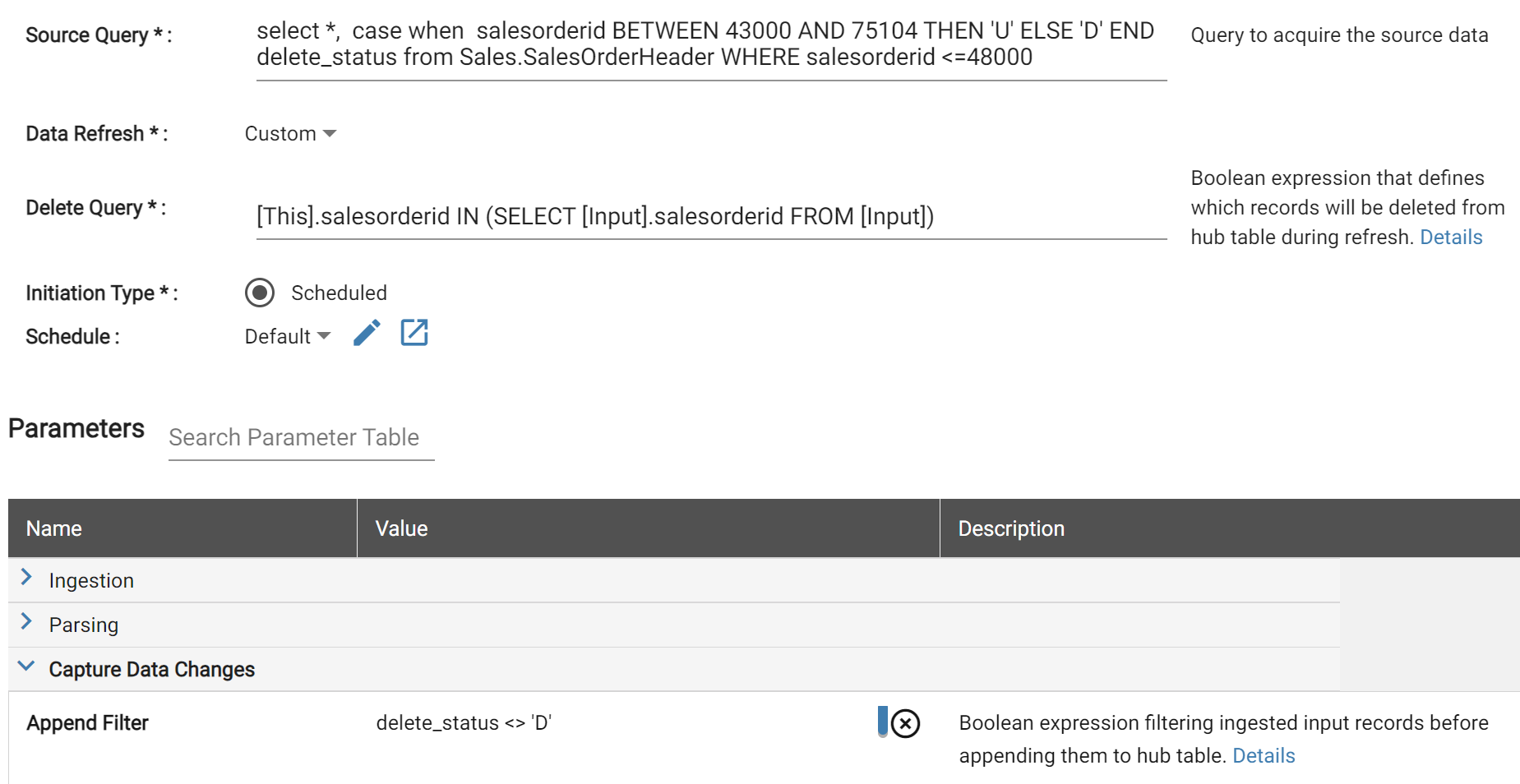Open the Data Refresh Custom dropdown

(290, 134)
